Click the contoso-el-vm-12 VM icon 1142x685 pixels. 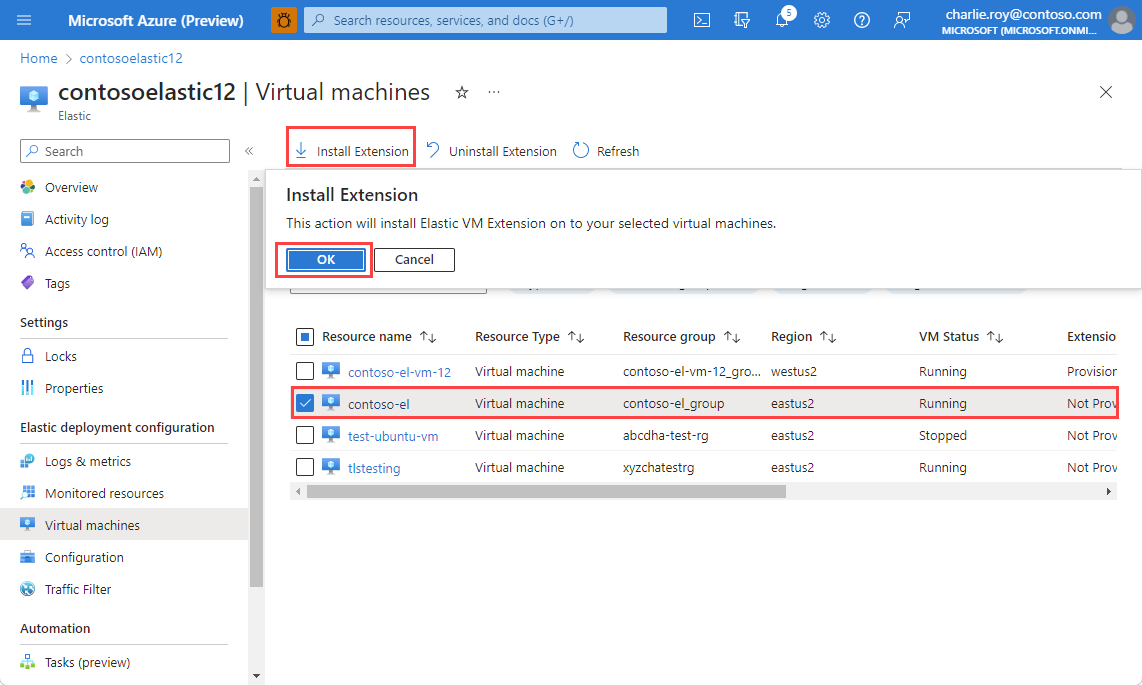point(331,371)
